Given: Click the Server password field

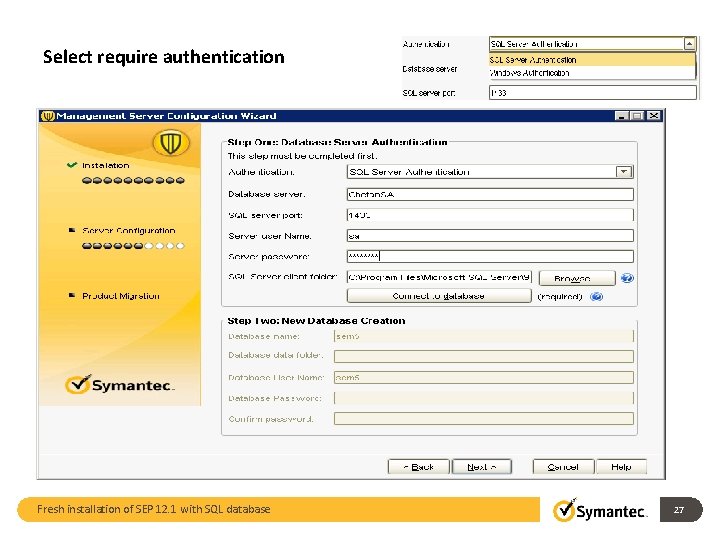Looking at the screenshot, I should coord(490,256).
